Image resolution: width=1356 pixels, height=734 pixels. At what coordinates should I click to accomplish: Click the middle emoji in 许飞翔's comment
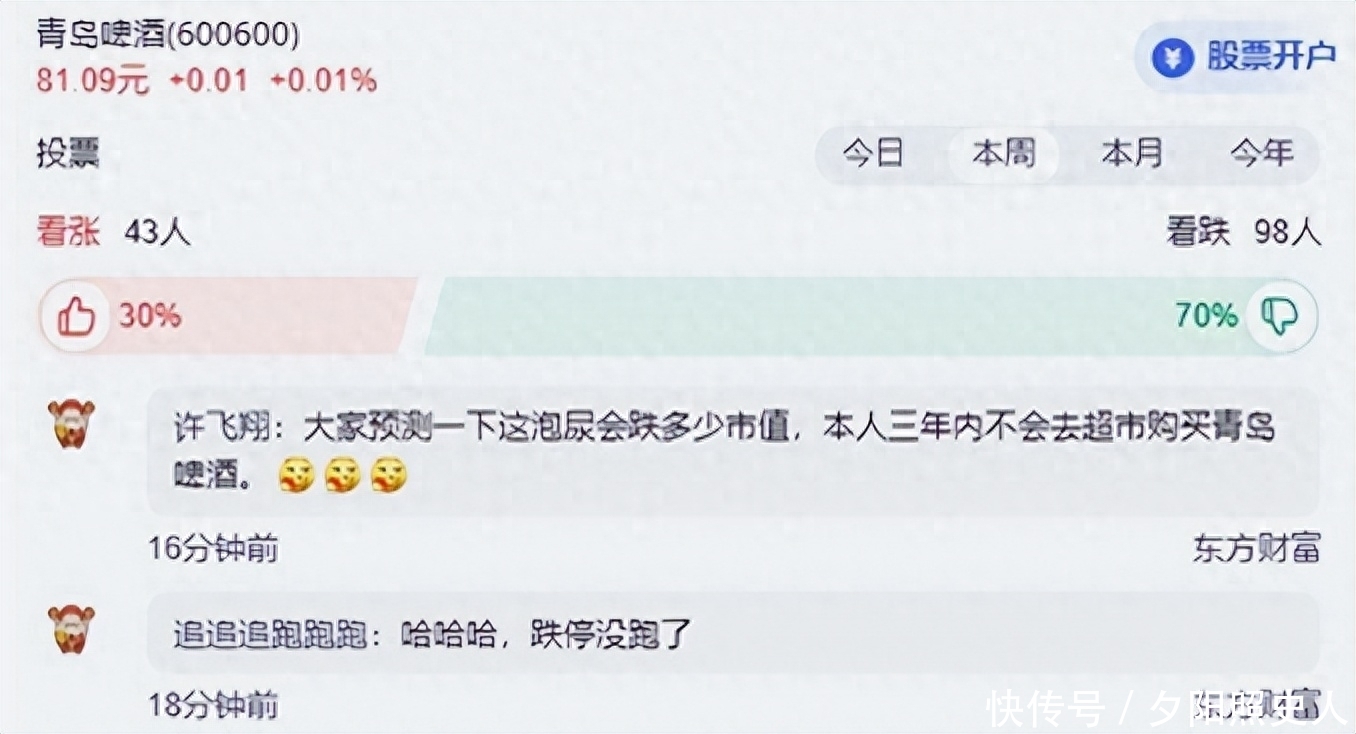click(x=342, y=476)
